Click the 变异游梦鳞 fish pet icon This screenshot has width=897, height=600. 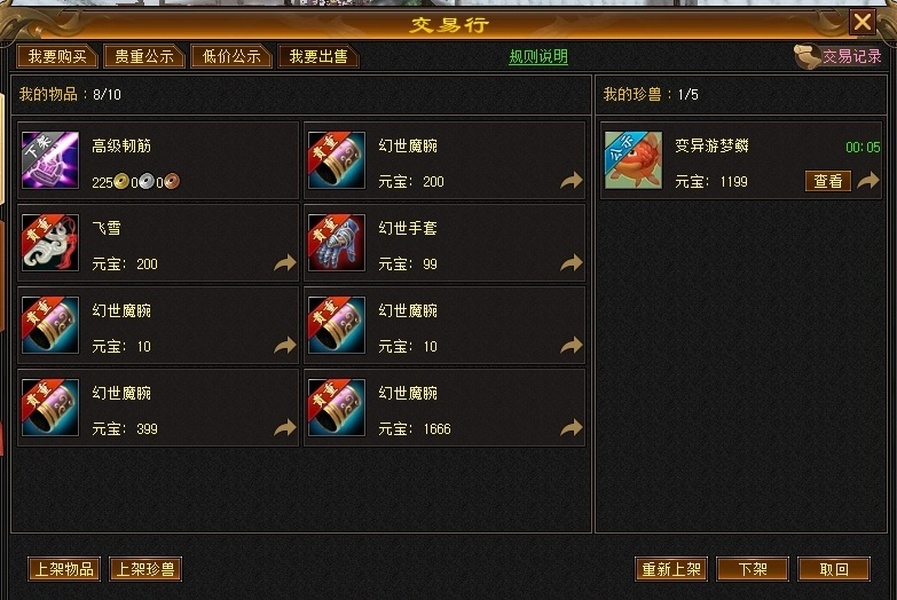(x=633, y=160)
